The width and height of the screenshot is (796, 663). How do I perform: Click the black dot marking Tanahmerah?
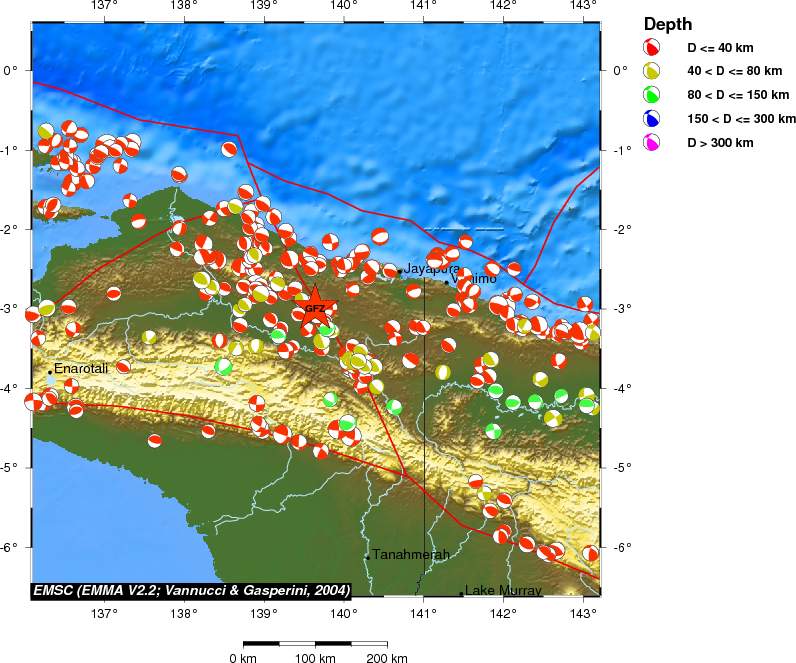click(368, 557)
